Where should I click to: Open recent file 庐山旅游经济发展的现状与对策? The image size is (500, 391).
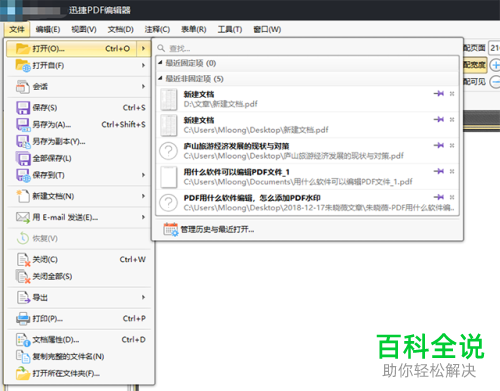click(307, 151)
